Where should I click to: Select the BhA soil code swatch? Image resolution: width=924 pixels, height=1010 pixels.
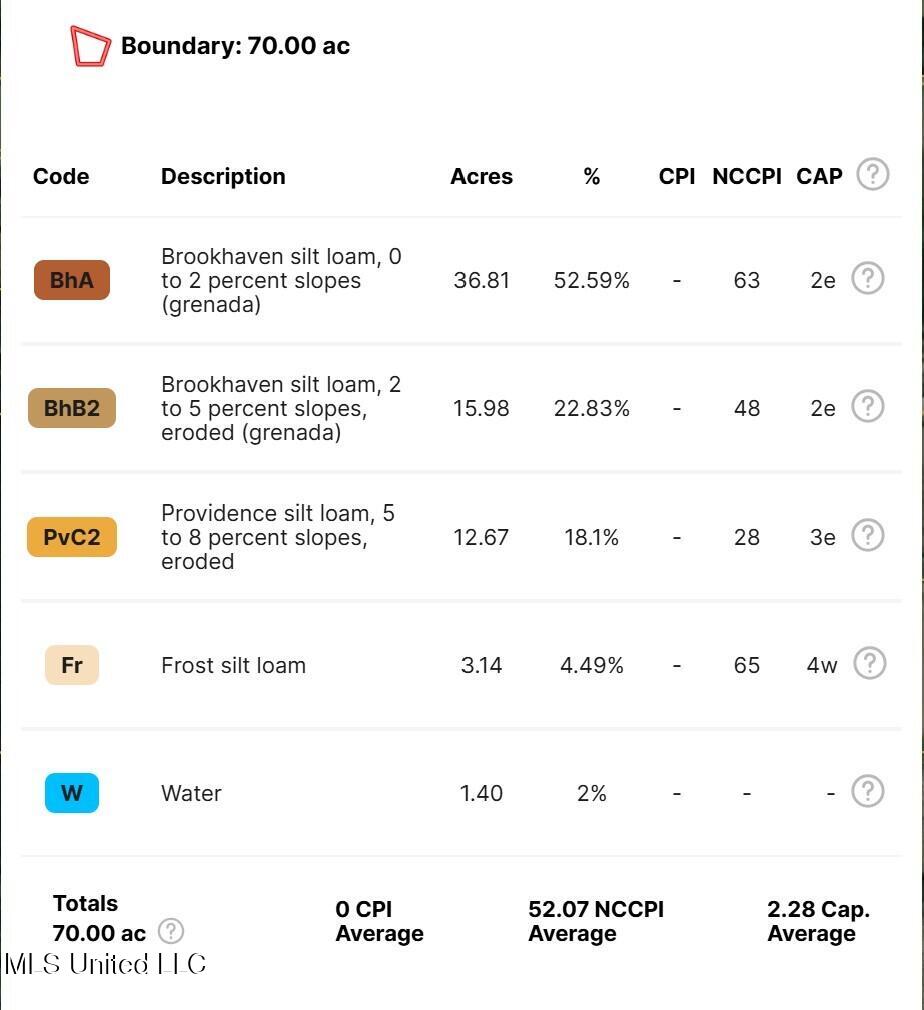[72, 280]
